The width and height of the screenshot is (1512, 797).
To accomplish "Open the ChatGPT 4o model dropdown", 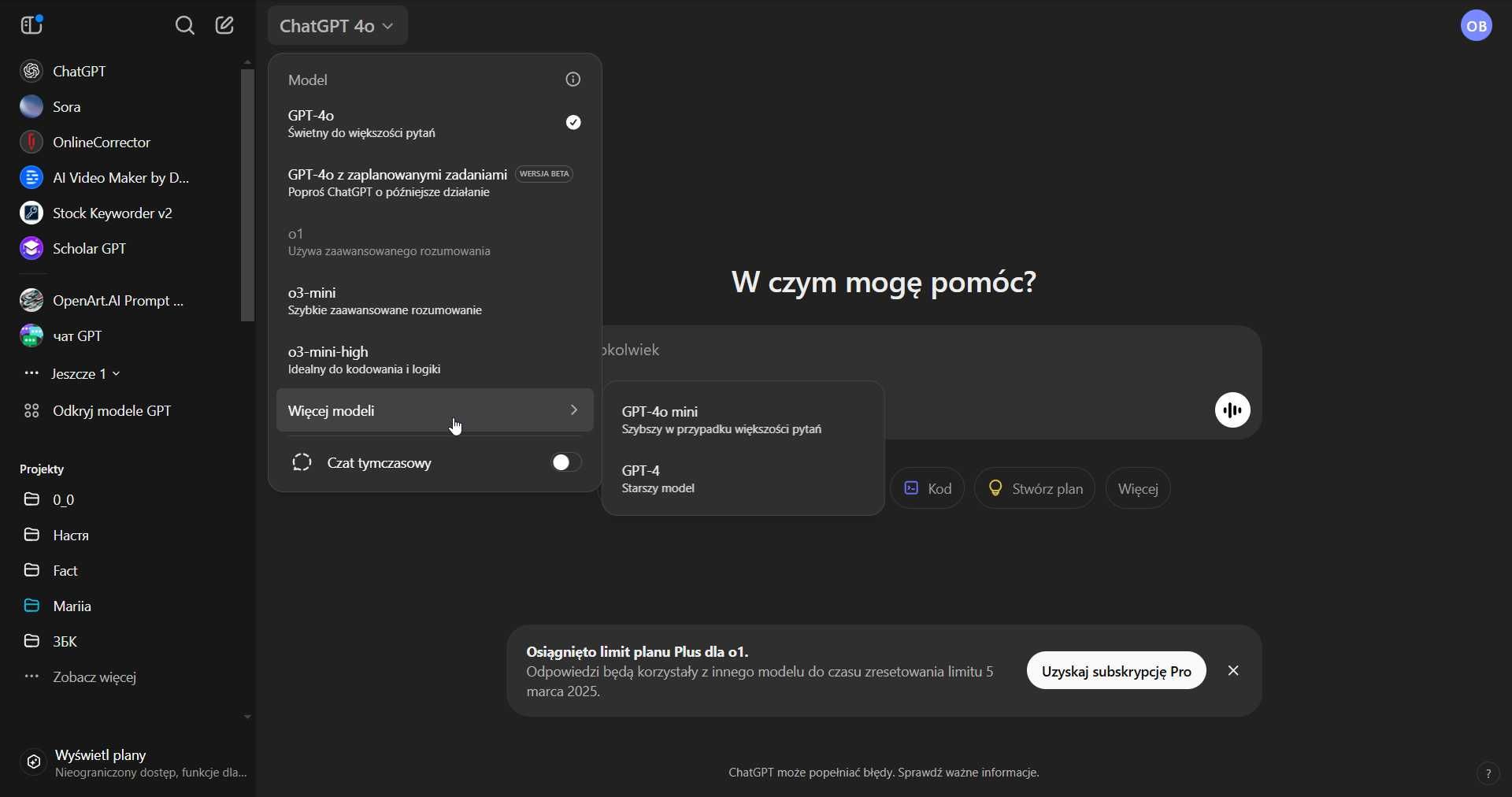I will point(337,26).
